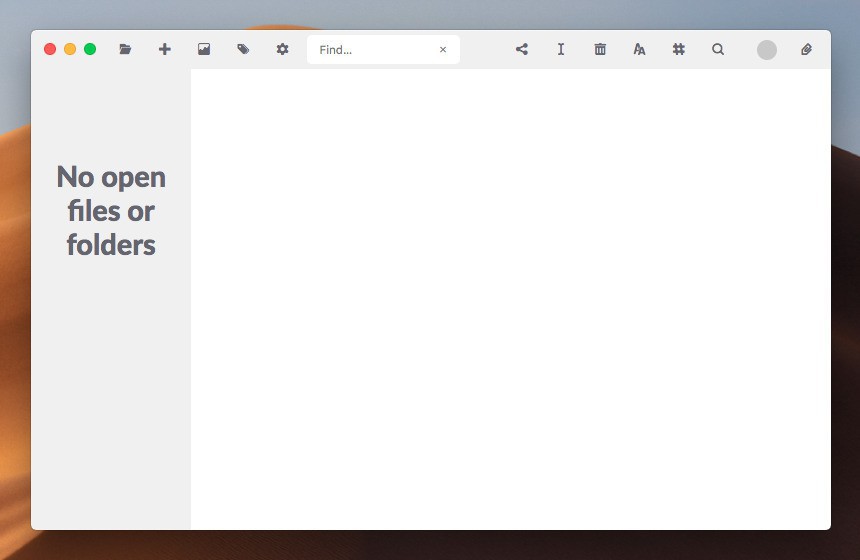Screen dimensions: 860x560
Task: Open preferences with the gear icon
Action: pyautogui.click(x=282, y=49)
